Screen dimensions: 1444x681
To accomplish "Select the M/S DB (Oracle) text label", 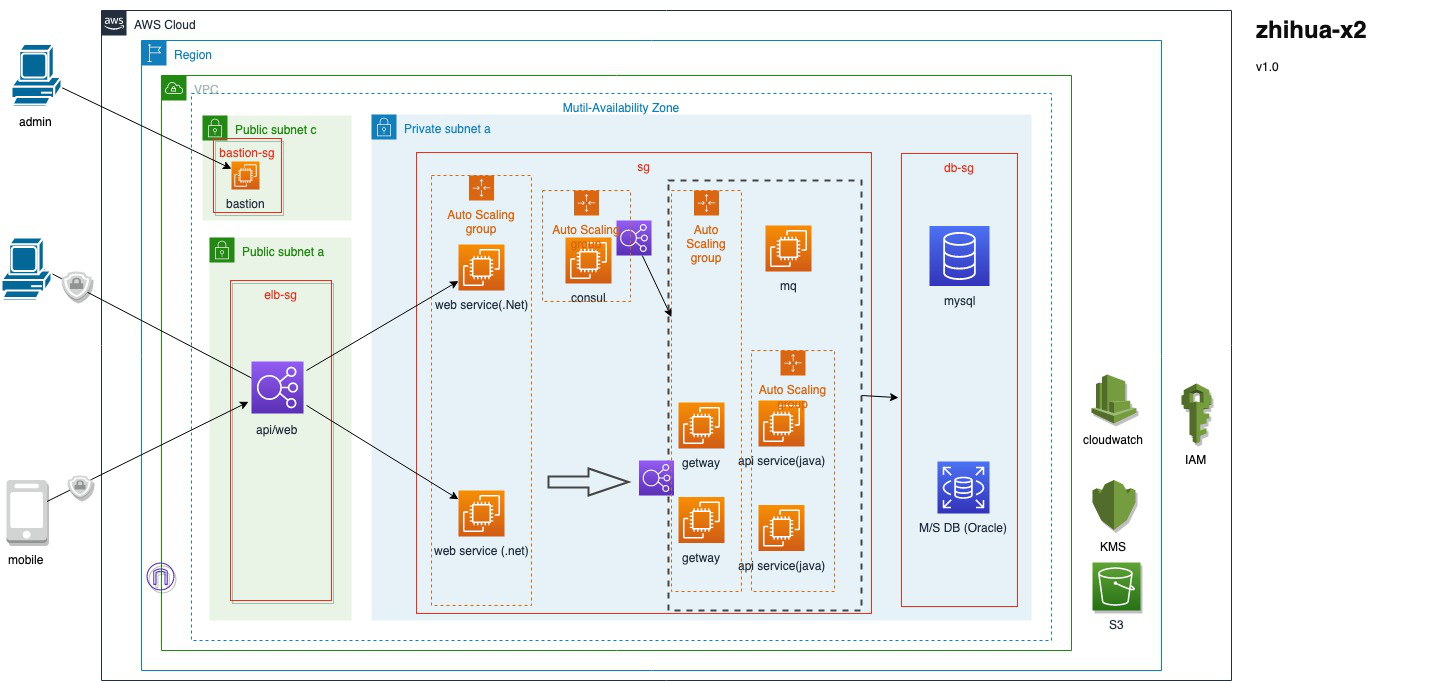I will (x=962, y=528).
